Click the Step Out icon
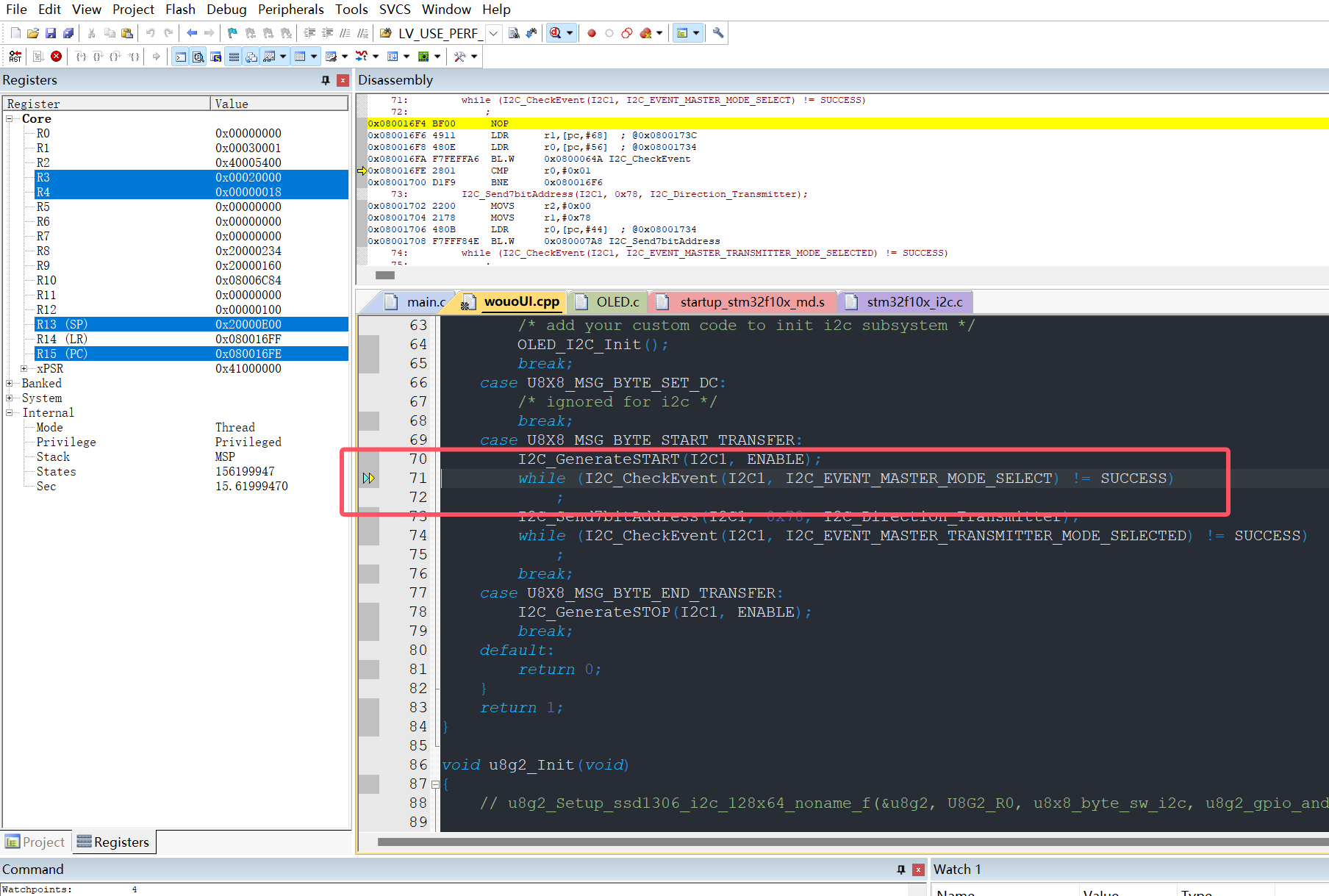 pyautogui.click(x=116, y=57)
